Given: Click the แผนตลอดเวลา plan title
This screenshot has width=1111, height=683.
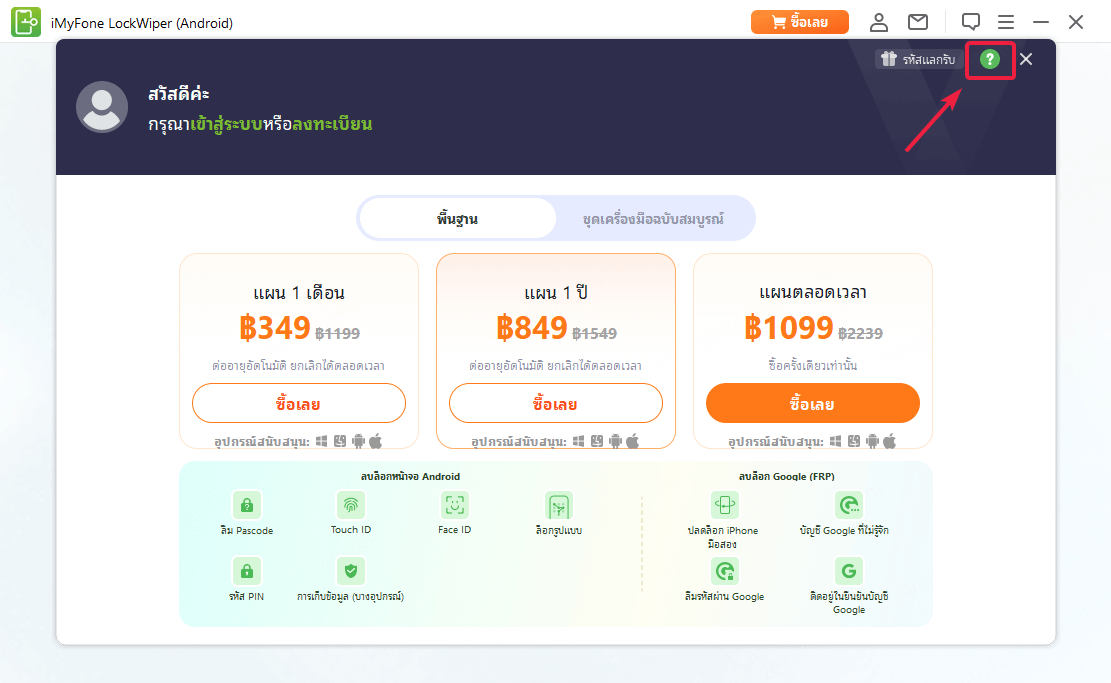Looking at the screenshot, I should coord(813,293).
